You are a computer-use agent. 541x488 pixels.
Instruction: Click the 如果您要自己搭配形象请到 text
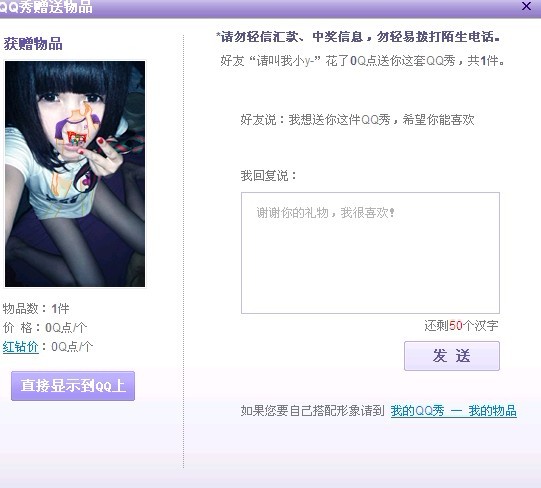tap(313, 411)
